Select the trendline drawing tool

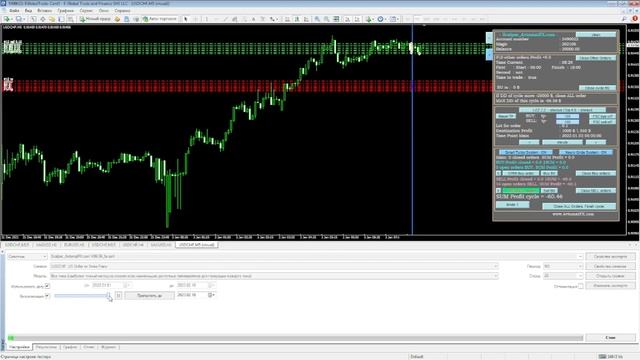point(225,19)
